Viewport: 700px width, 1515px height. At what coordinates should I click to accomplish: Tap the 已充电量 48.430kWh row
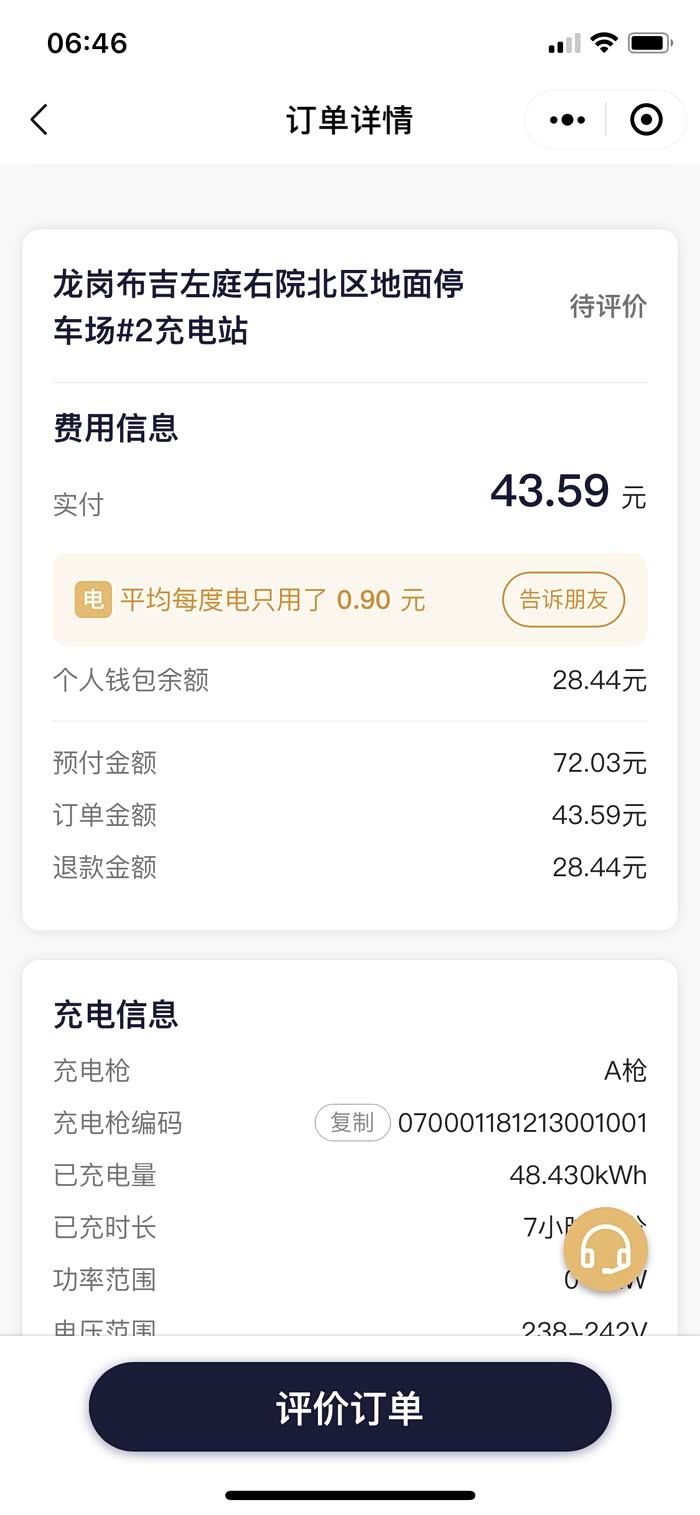pos(350,1175)
